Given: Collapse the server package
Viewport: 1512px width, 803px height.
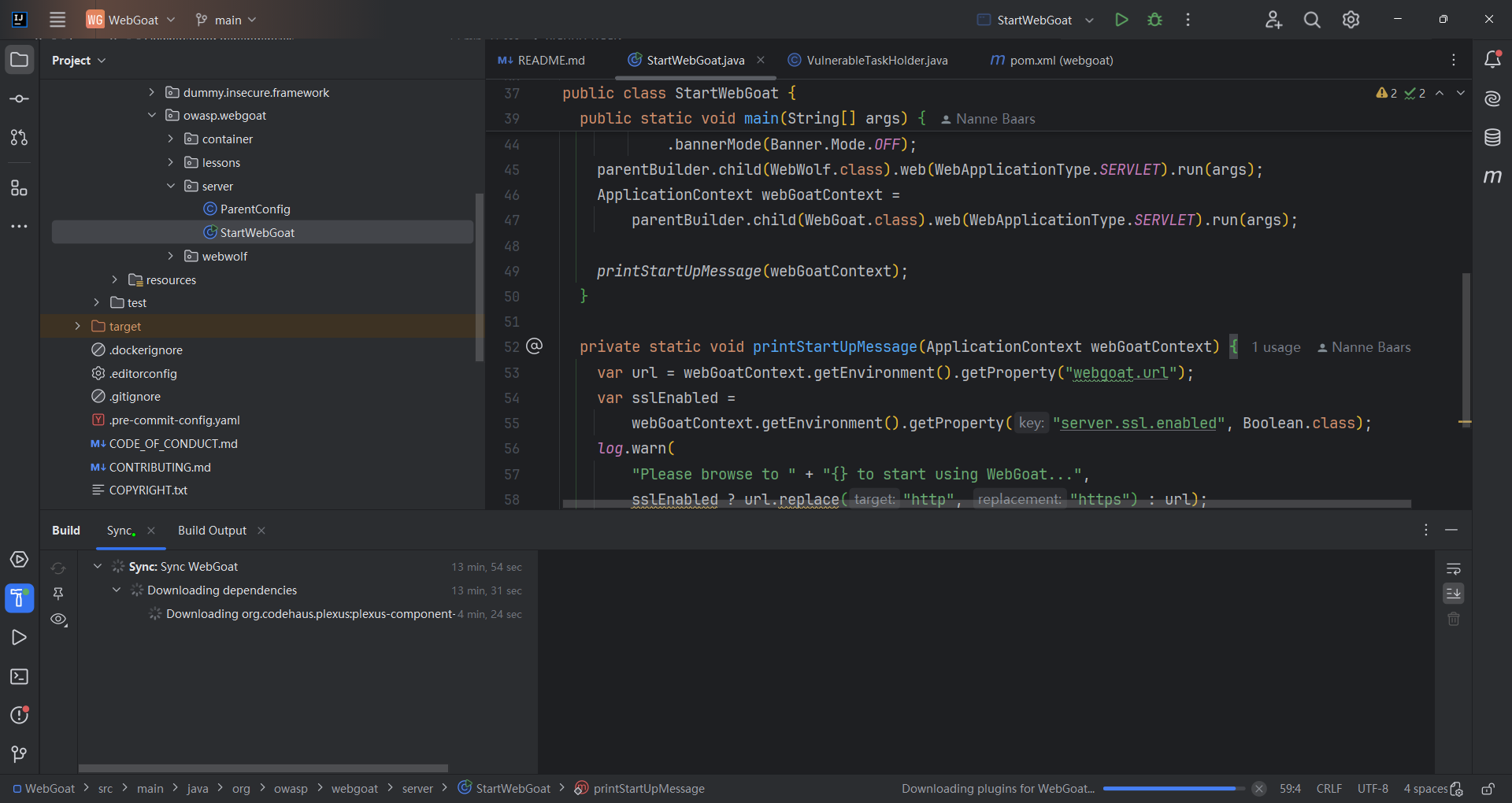Looking at the screenshot, I should tap(170, 186).
